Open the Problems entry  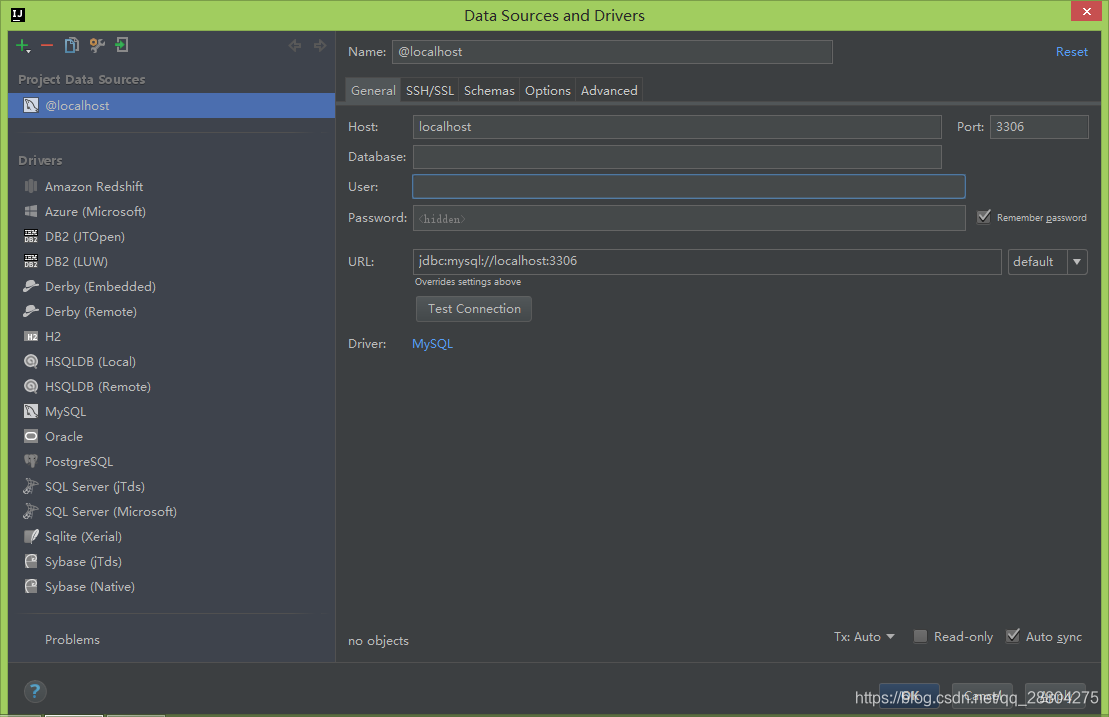tap(72, 639)
